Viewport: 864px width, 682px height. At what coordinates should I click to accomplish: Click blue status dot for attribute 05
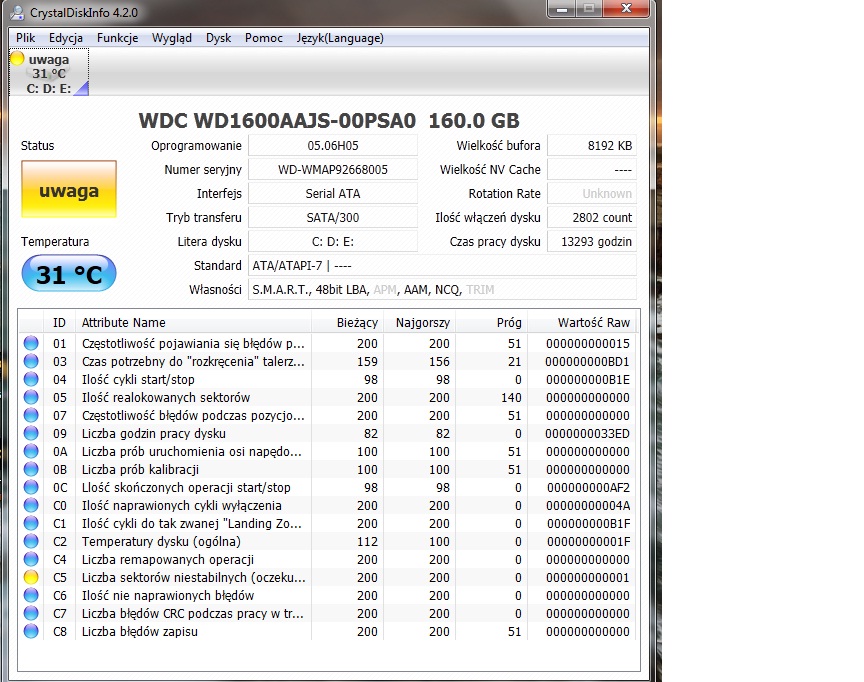[31, 397]
